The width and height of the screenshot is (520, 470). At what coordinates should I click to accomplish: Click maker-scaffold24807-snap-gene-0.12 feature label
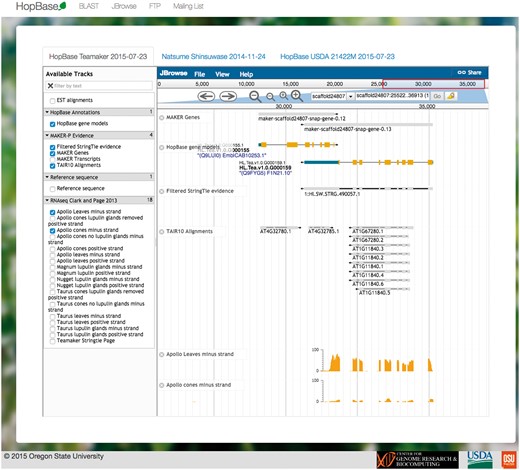pyautogui.click(x=302, y=118)
